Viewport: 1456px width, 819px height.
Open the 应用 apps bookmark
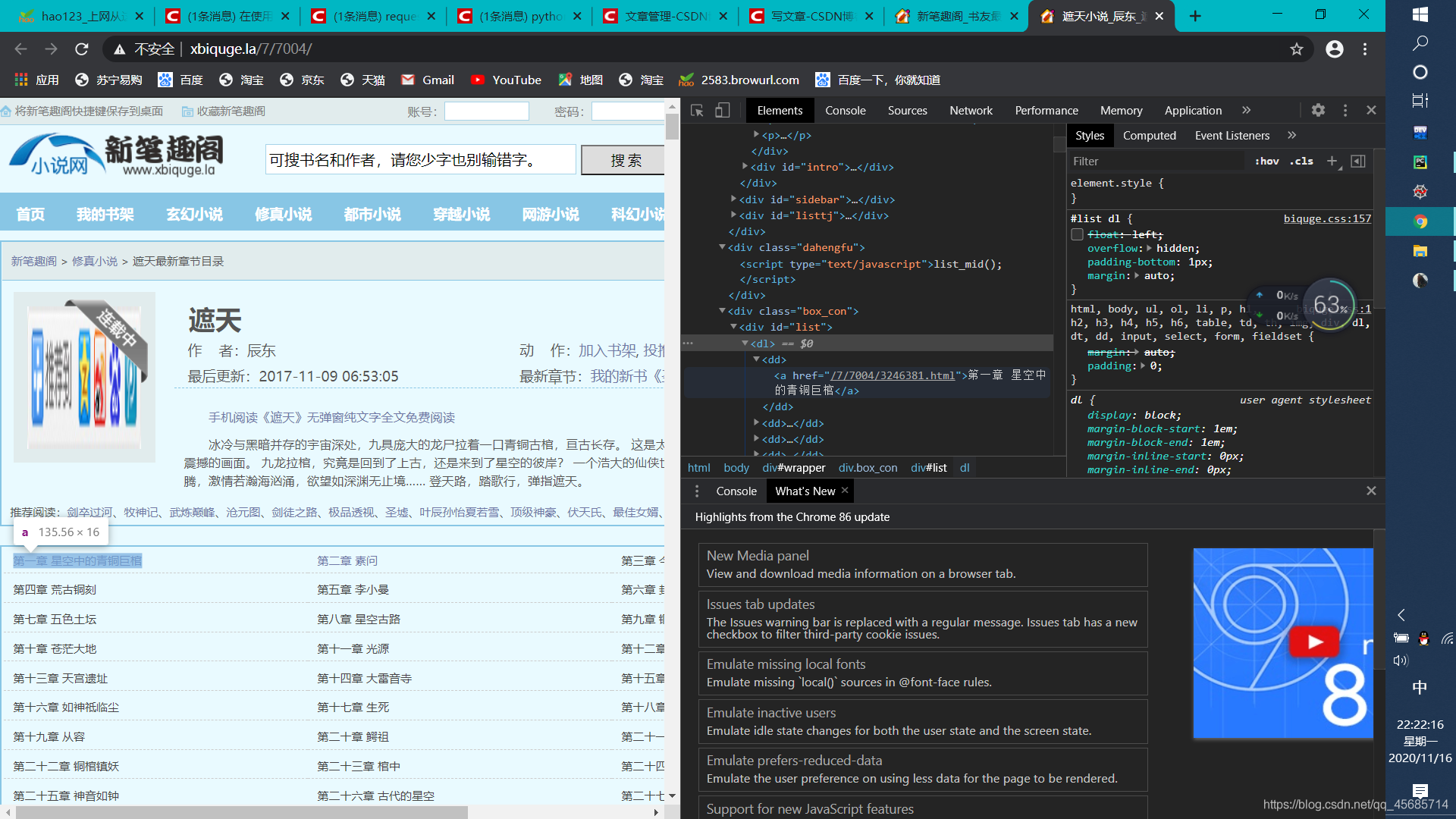[36, 80]
